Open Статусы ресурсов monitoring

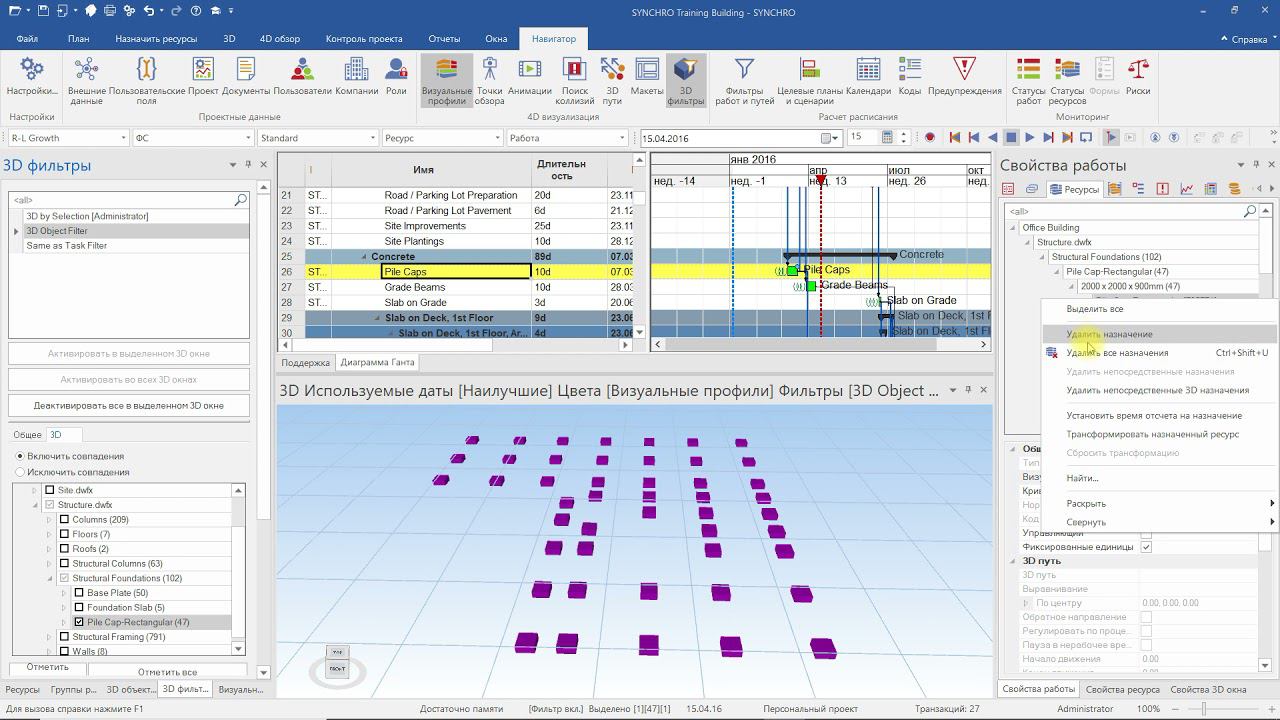(x=1067, y=80)
